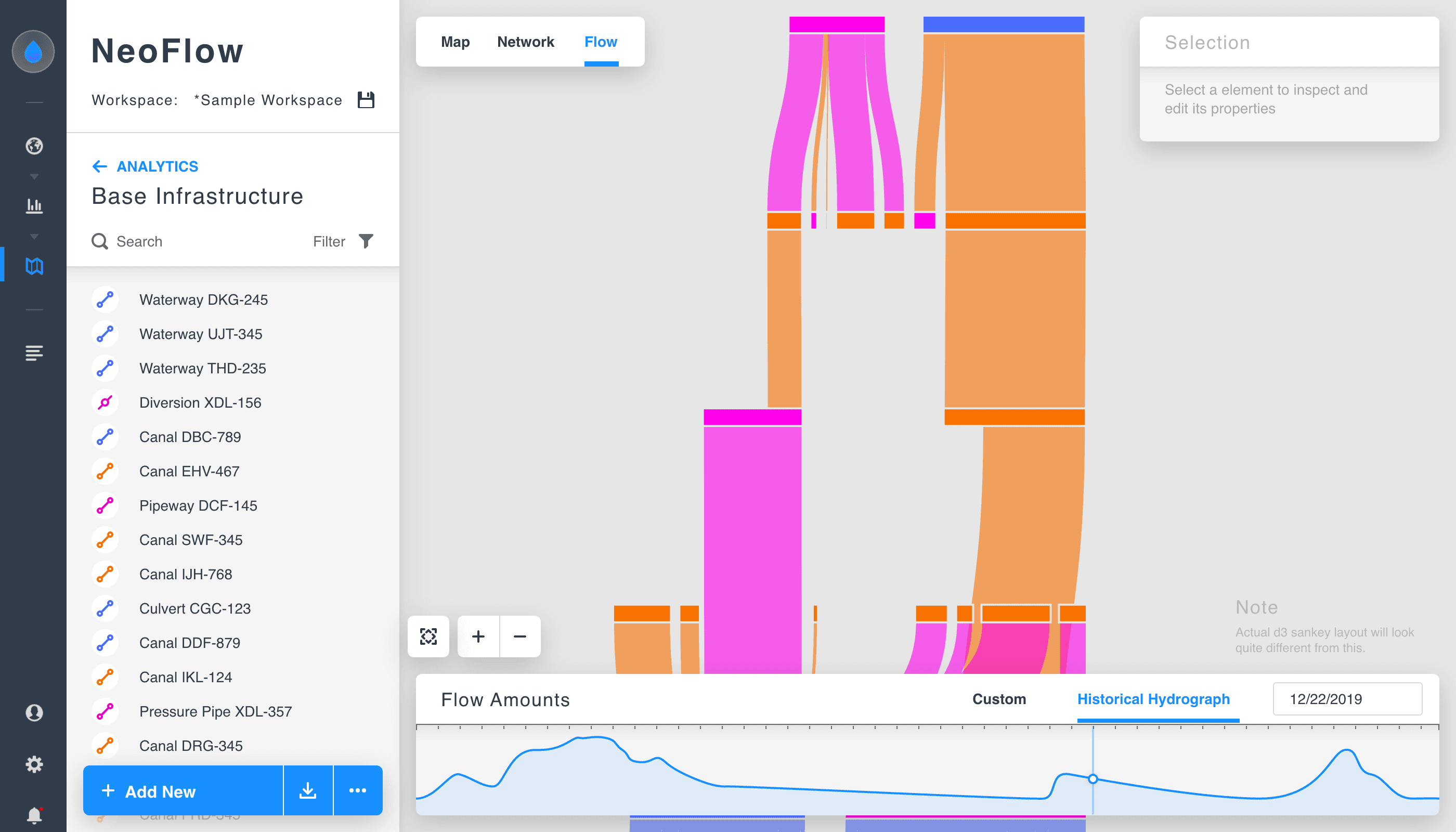Select the map icon in sidebar
Screen dimensions: 1456x832
click(34, 266)
